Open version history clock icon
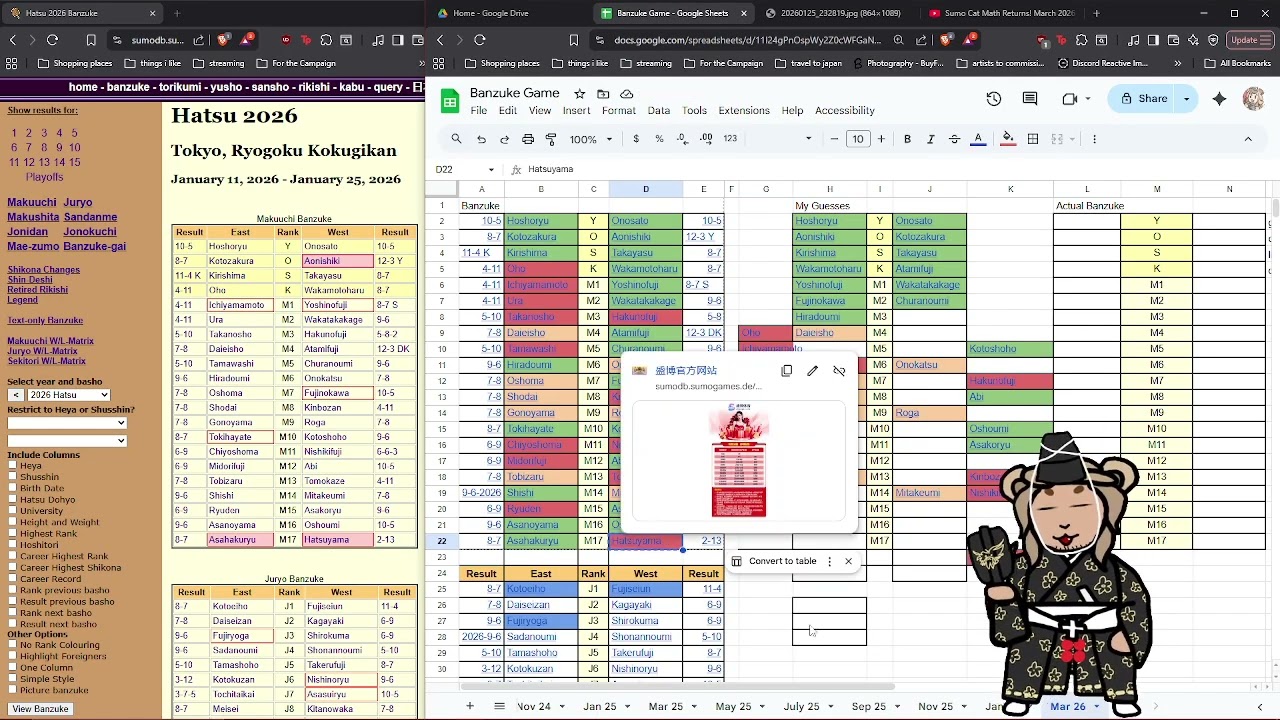 [993, 99]
